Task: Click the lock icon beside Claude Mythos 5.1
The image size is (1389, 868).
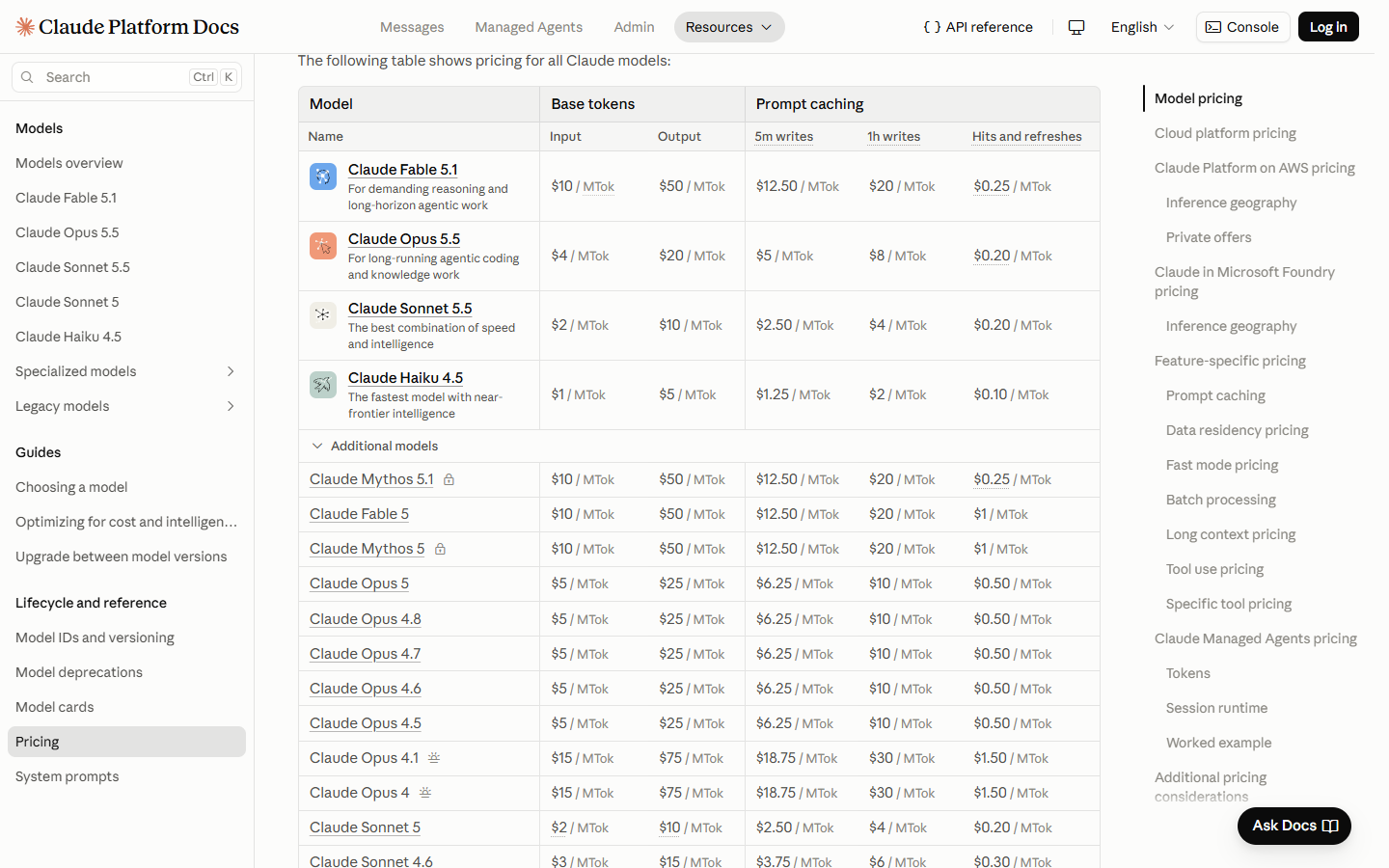Action: point(449,479)
